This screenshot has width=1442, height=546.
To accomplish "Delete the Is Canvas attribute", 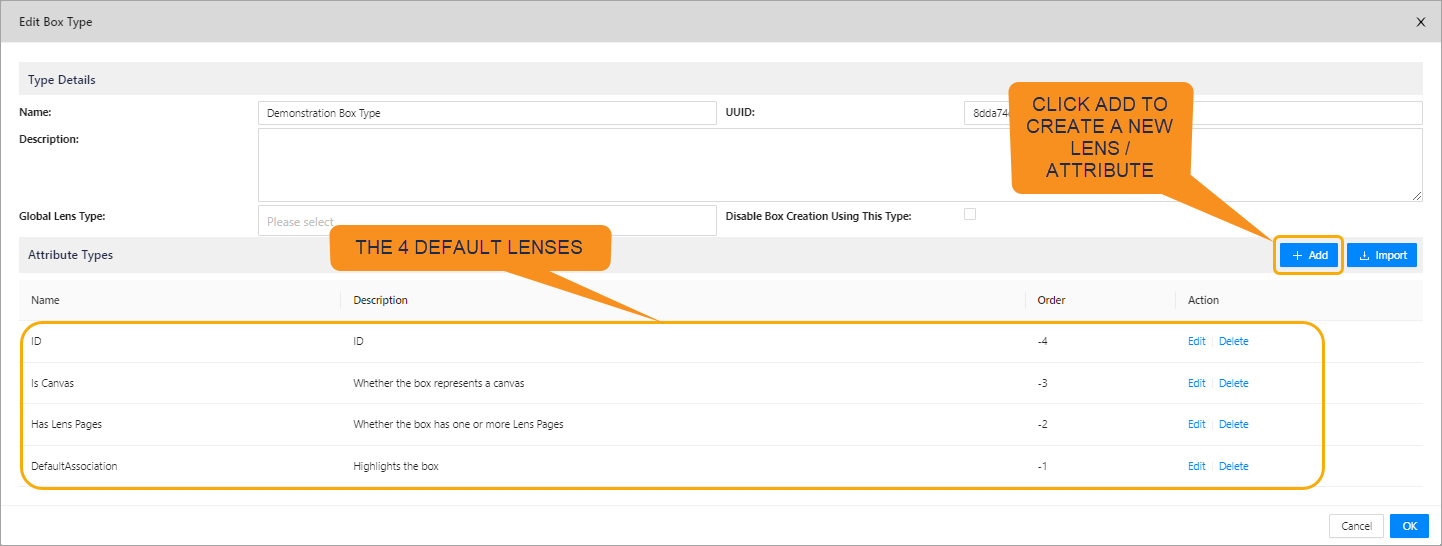I will (1233, 383).
